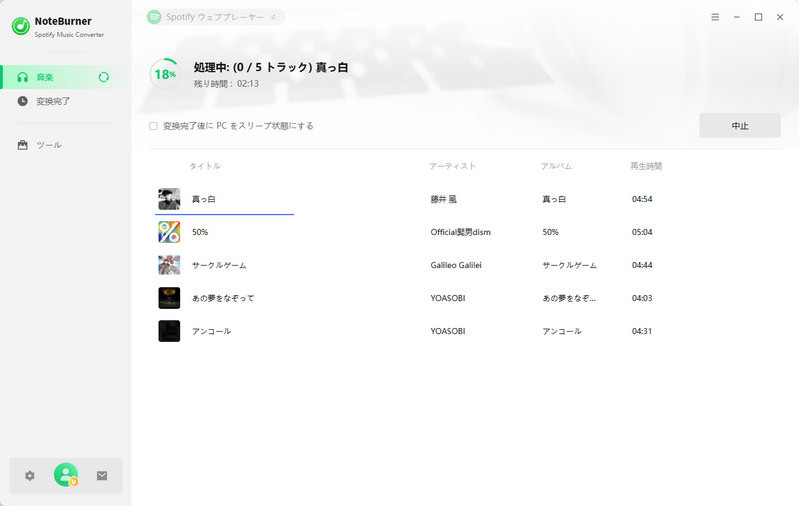The image size is (799, 506).
Task: Click the toolbox icon beside ツール
Action: pos(22,145)
